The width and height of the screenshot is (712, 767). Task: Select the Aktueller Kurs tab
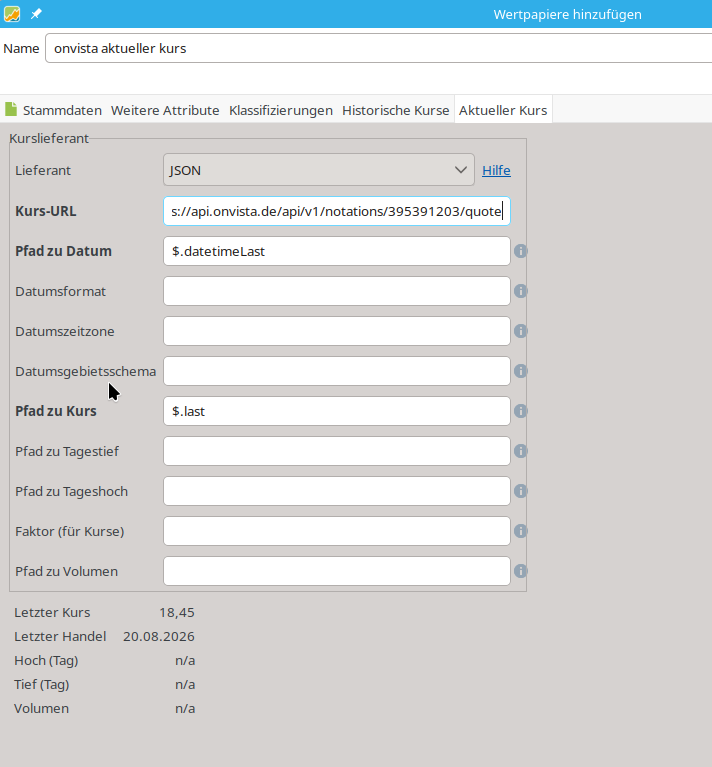point(503,110)
